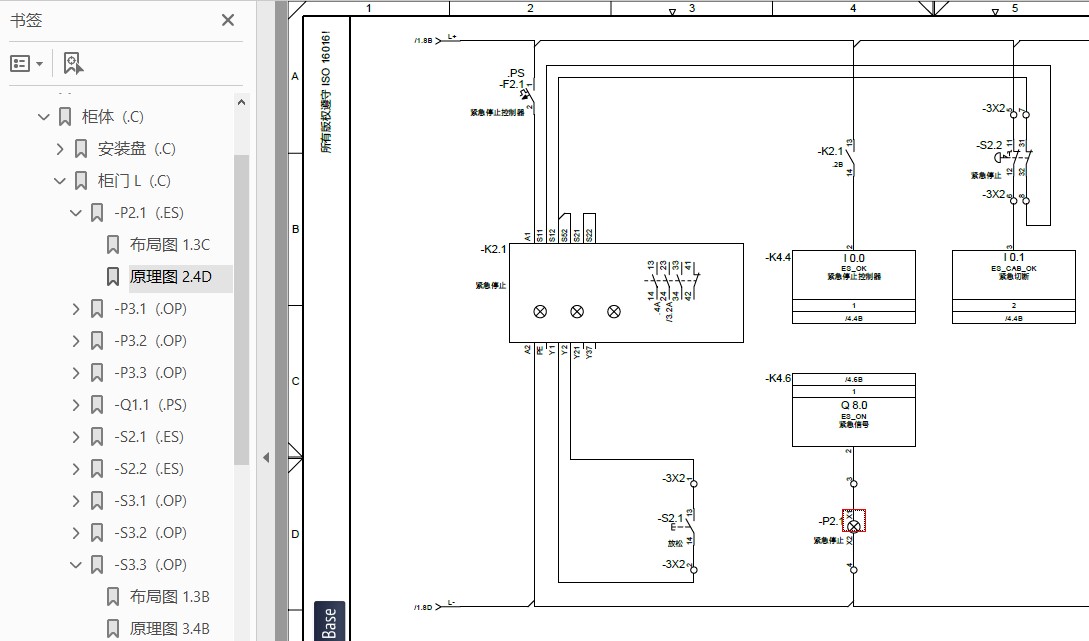Select the 原理图 2.4D bookmark
This screenshot has width=1089, height=641.
(x=171, y=276)
